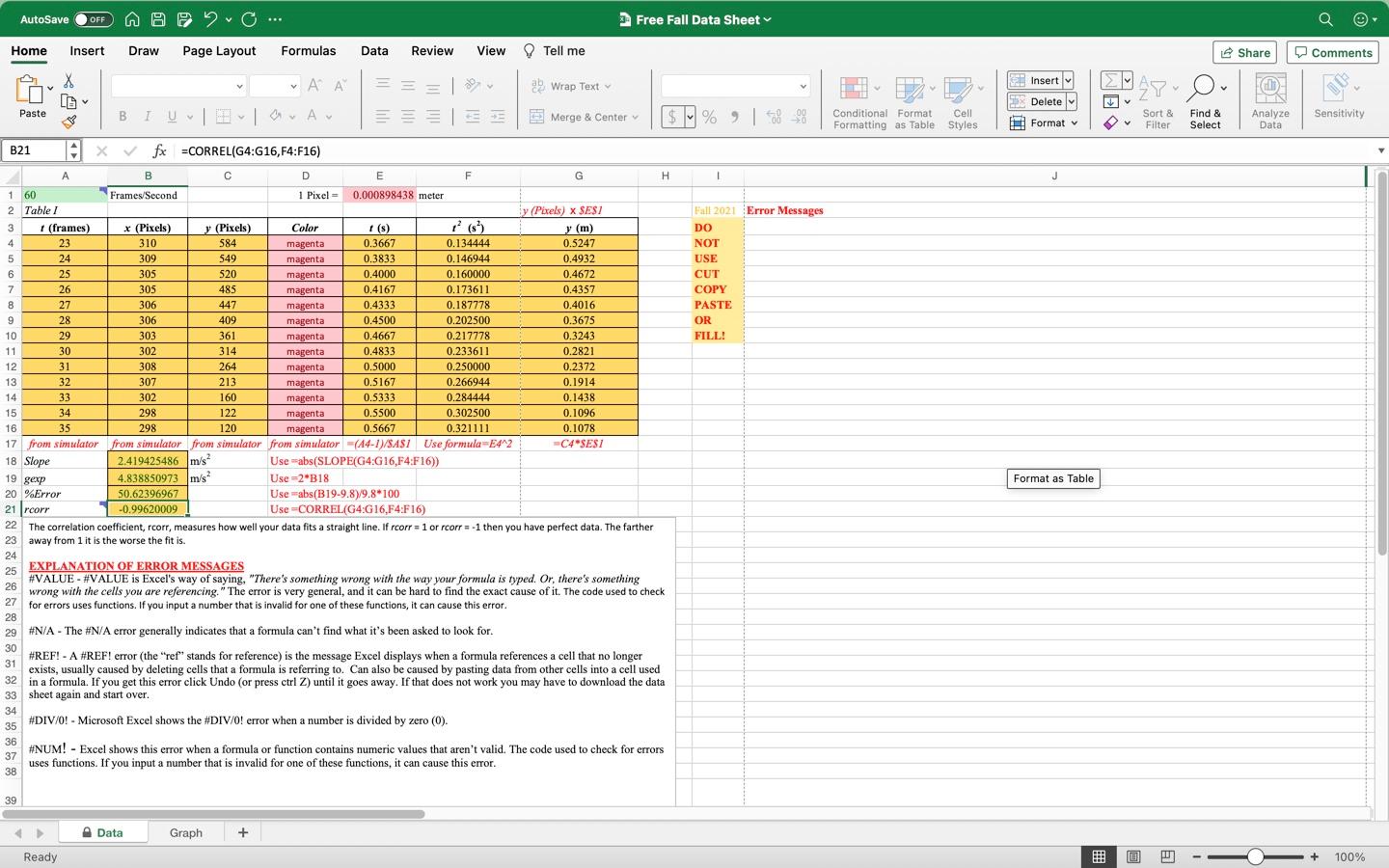Open the Home icon in title bar
This screenshot has height=868, width=1389.
(132, 19)
